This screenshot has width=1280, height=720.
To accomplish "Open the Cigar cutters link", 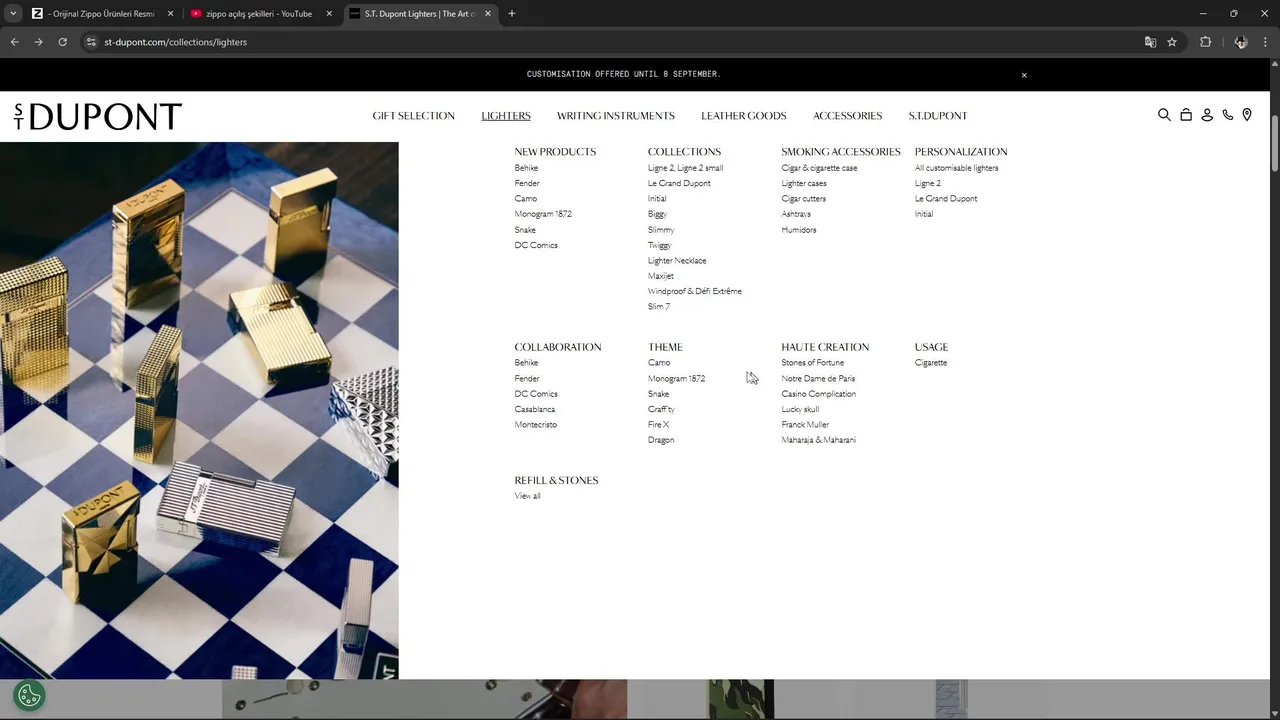I will (803, 199).
